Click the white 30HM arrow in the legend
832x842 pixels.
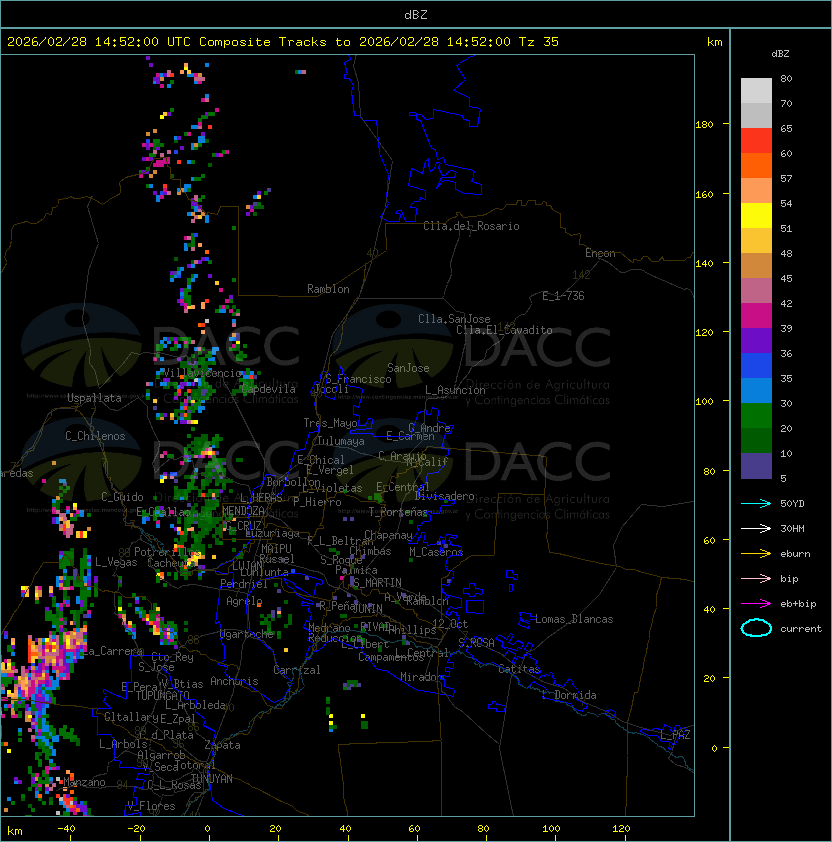tap(756, 528)
